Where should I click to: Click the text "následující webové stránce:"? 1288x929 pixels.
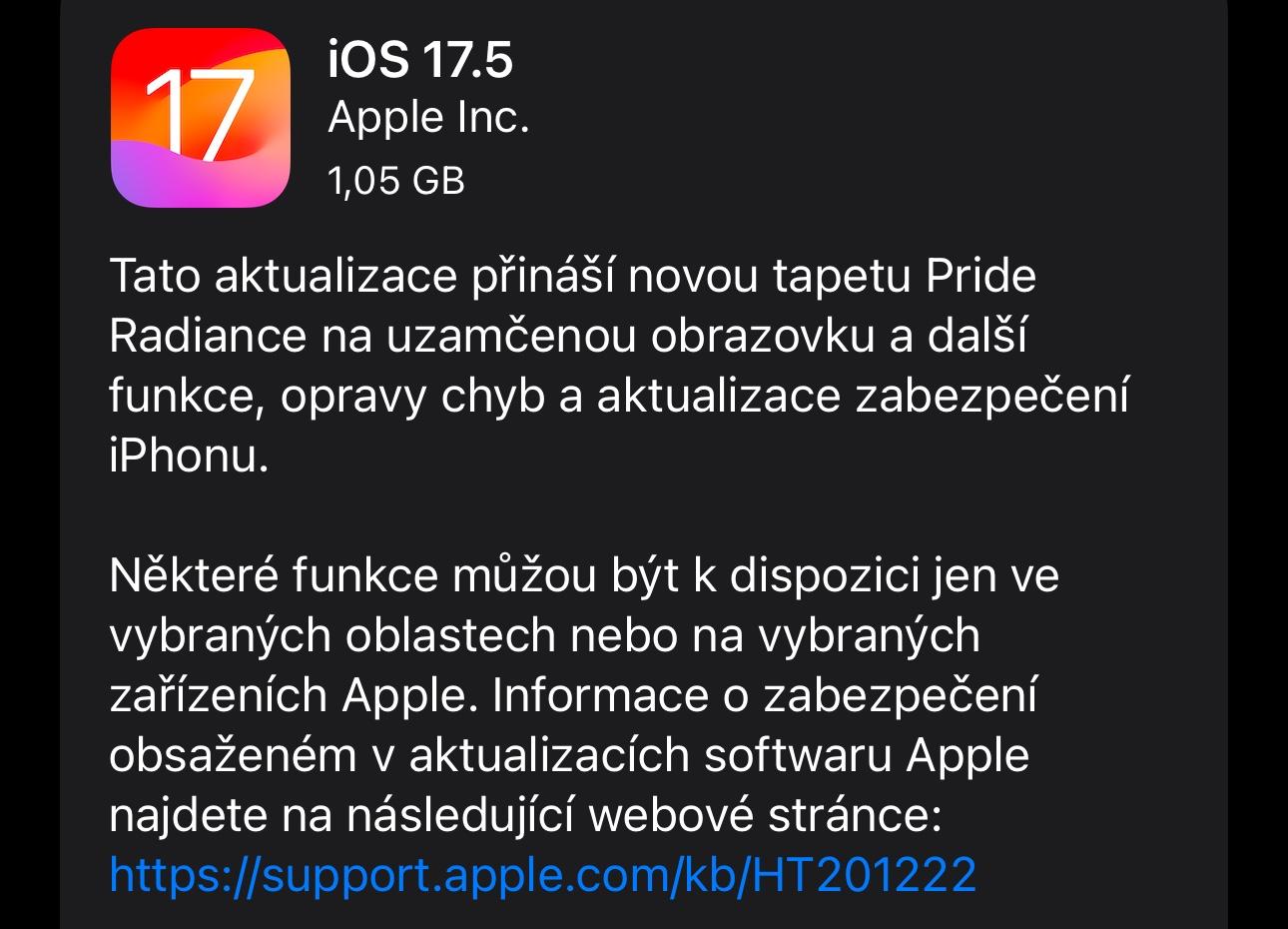point(645,815)
